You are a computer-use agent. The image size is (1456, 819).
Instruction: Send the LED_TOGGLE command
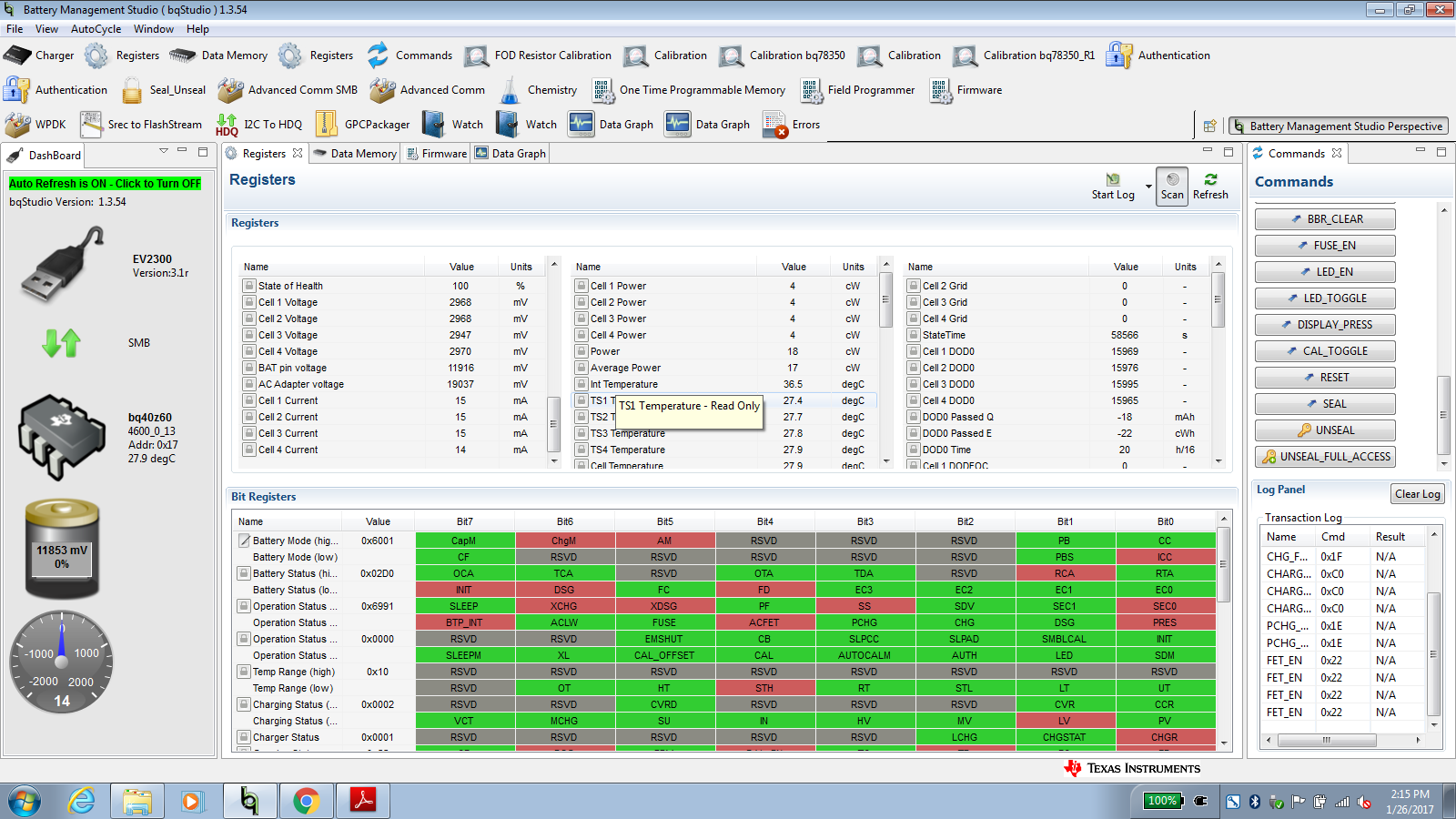pos(1325,298)
